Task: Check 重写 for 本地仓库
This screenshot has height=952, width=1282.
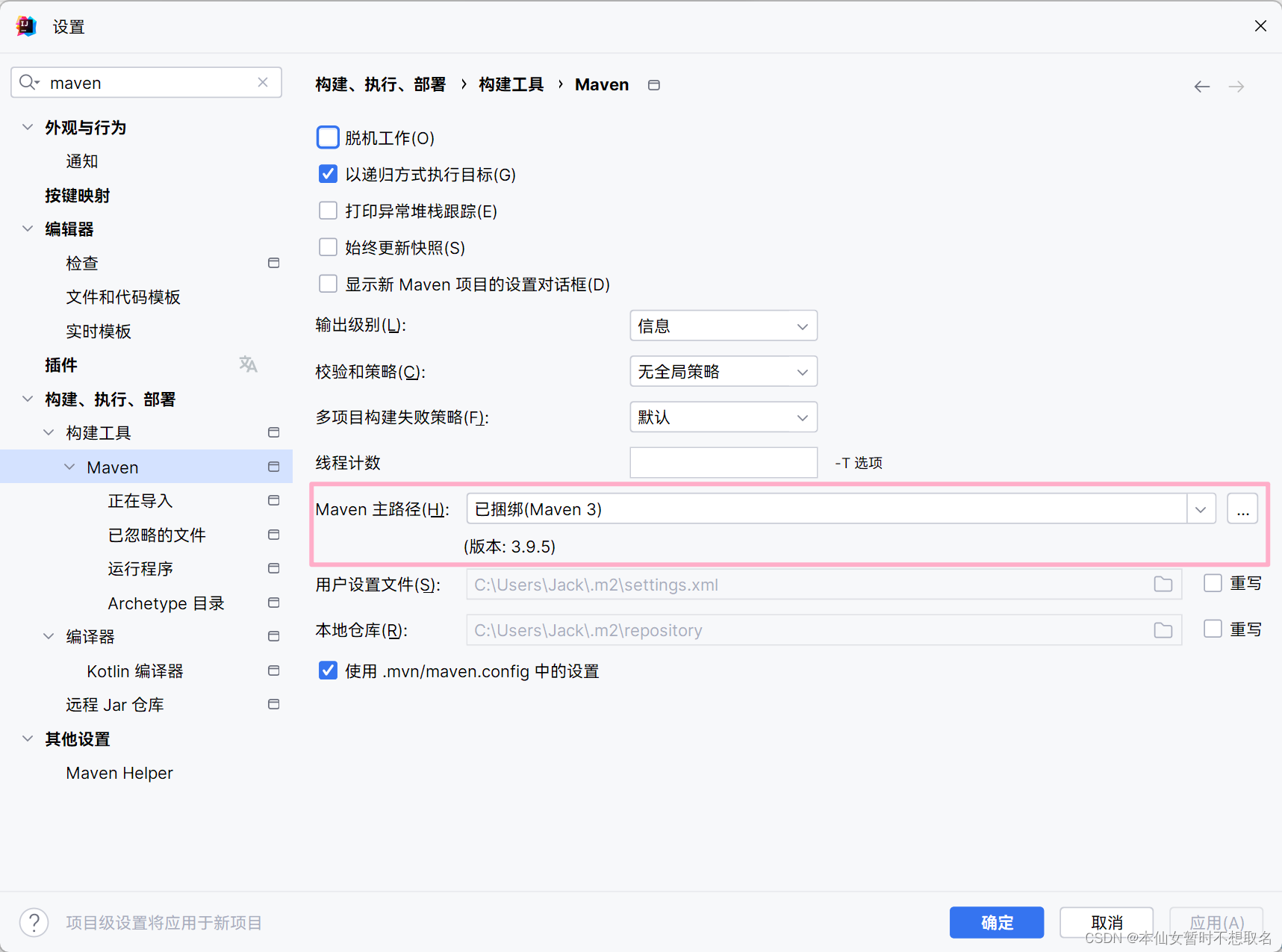Action: 1213,629
